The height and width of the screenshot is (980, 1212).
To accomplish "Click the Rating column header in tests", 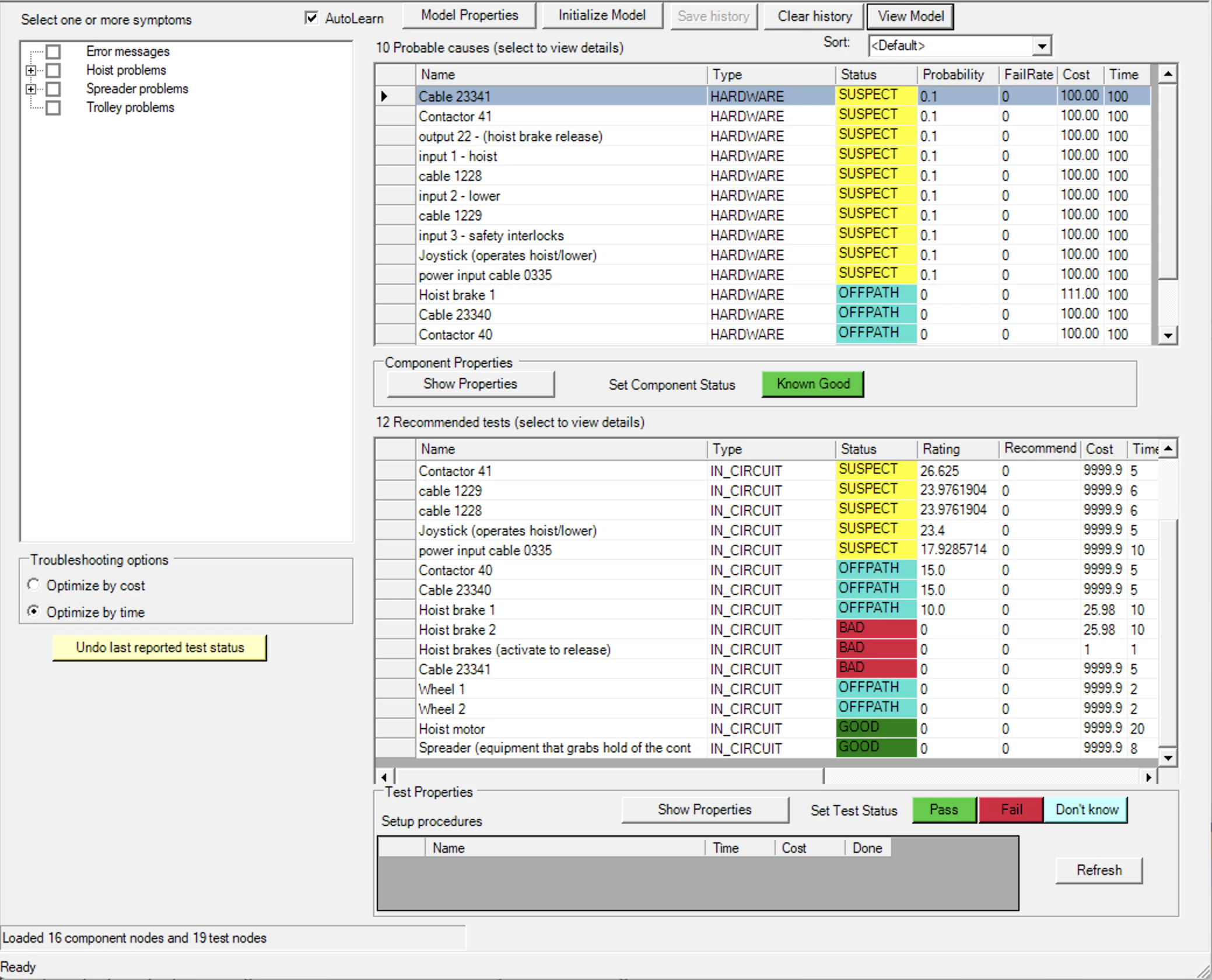I will [940, 449].
